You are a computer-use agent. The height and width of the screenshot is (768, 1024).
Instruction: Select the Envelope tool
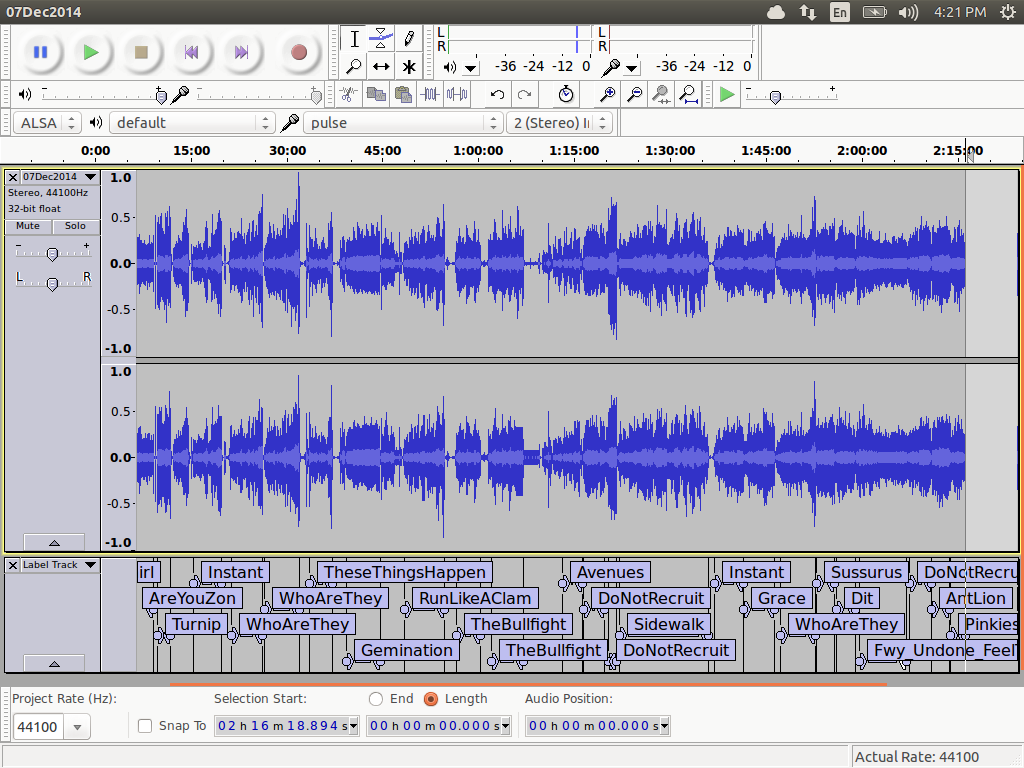point(381,39)
